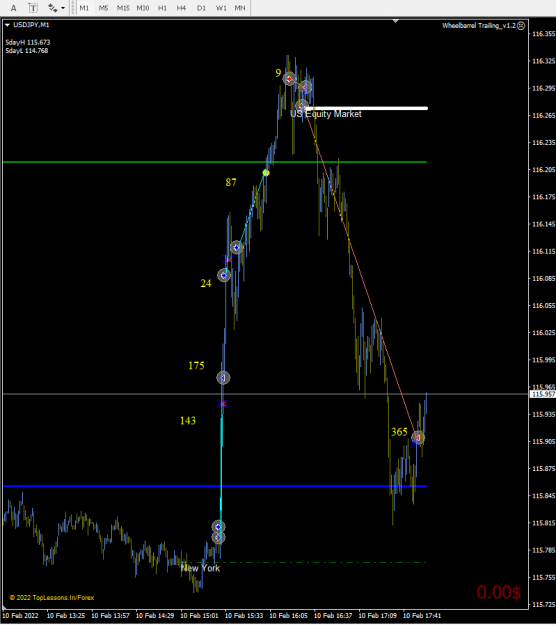Click the time scale label 10 Feb 2022
Screen dimensions: 556x625
tap(20, 615)
